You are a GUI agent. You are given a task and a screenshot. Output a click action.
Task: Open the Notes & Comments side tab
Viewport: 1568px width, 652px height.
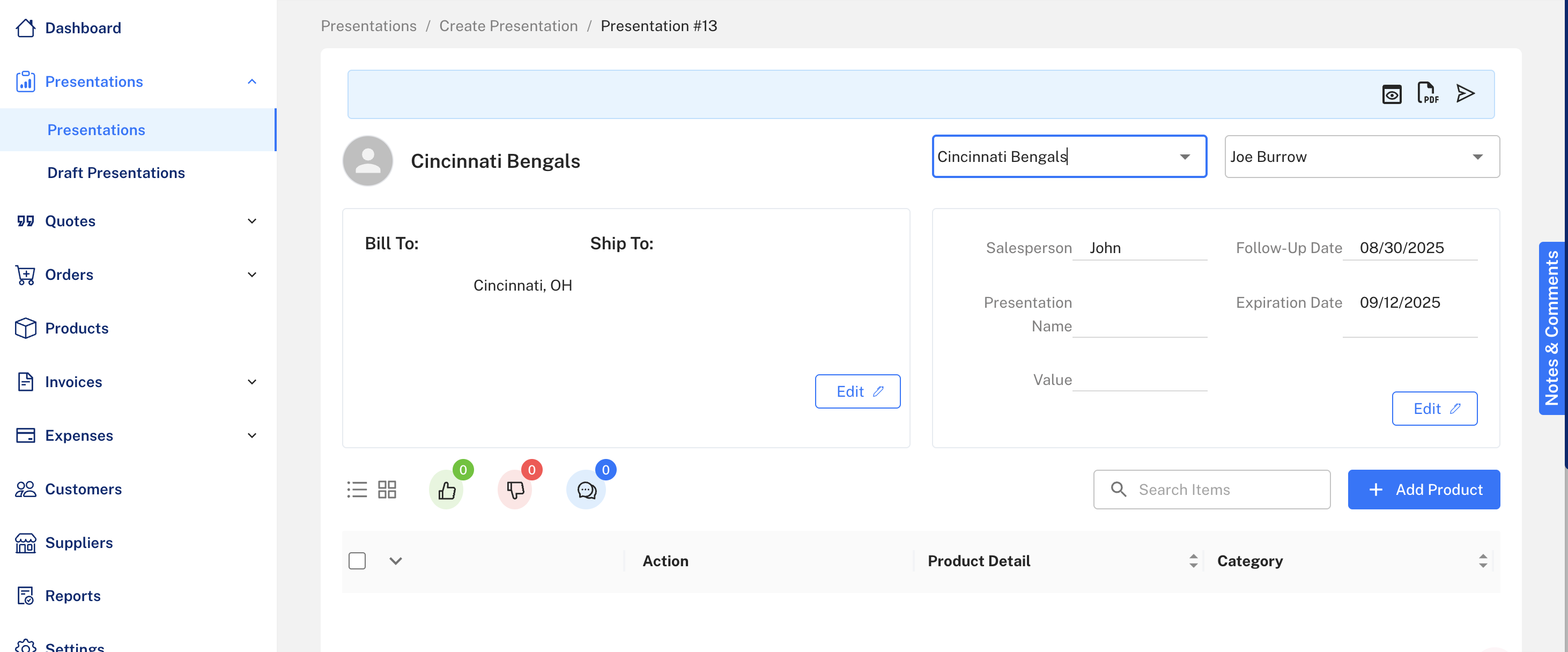click(x=1552, y=329)
